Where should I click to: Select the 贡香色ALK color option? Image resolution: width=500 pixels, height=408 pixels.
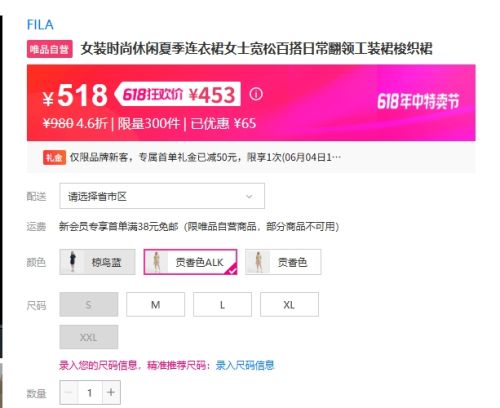190,262
